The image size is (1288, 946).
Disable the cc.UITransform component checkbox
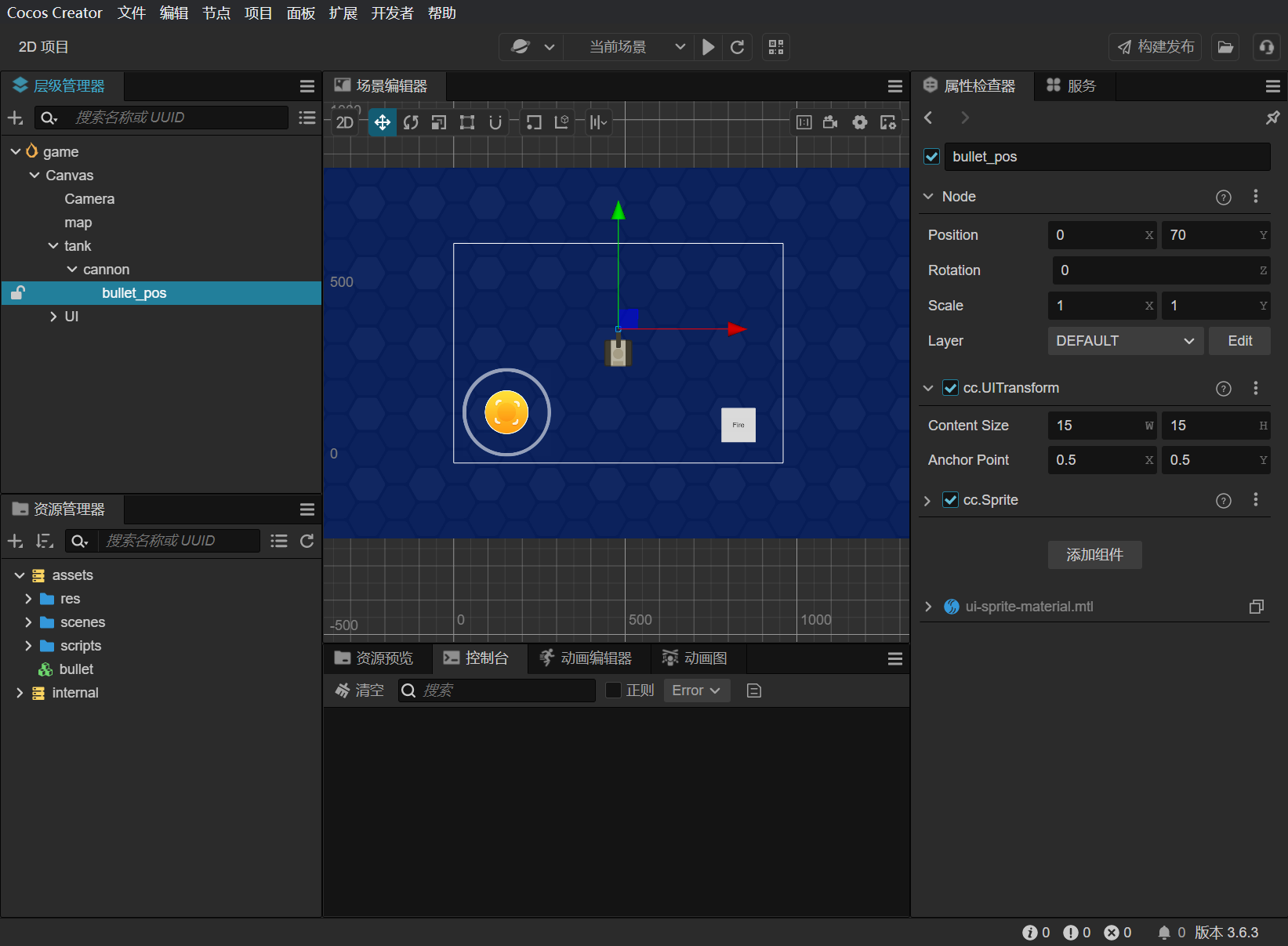point(950,388)
